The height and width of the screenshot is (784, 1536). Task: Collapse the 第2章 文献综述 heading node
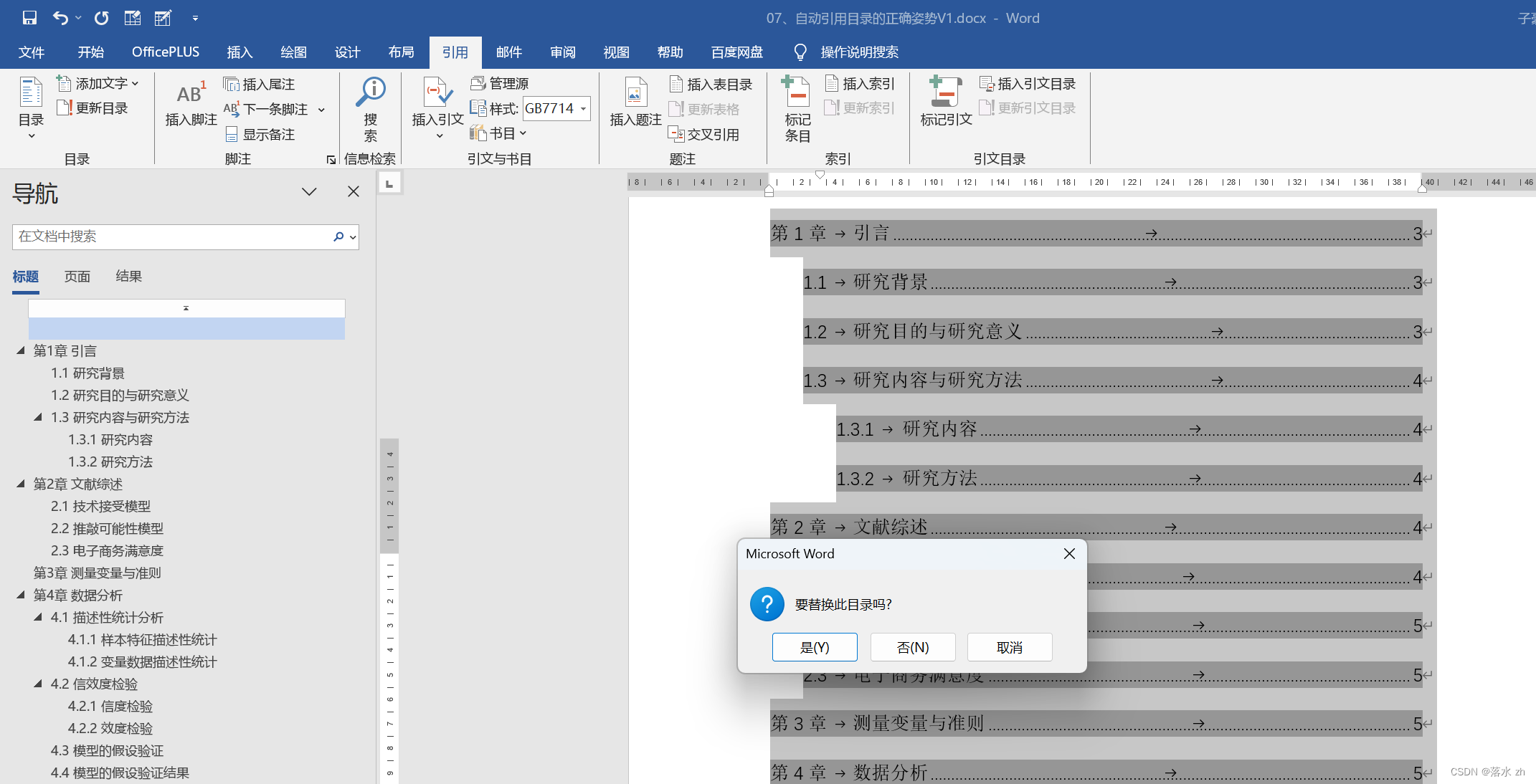tap(21, 484)
